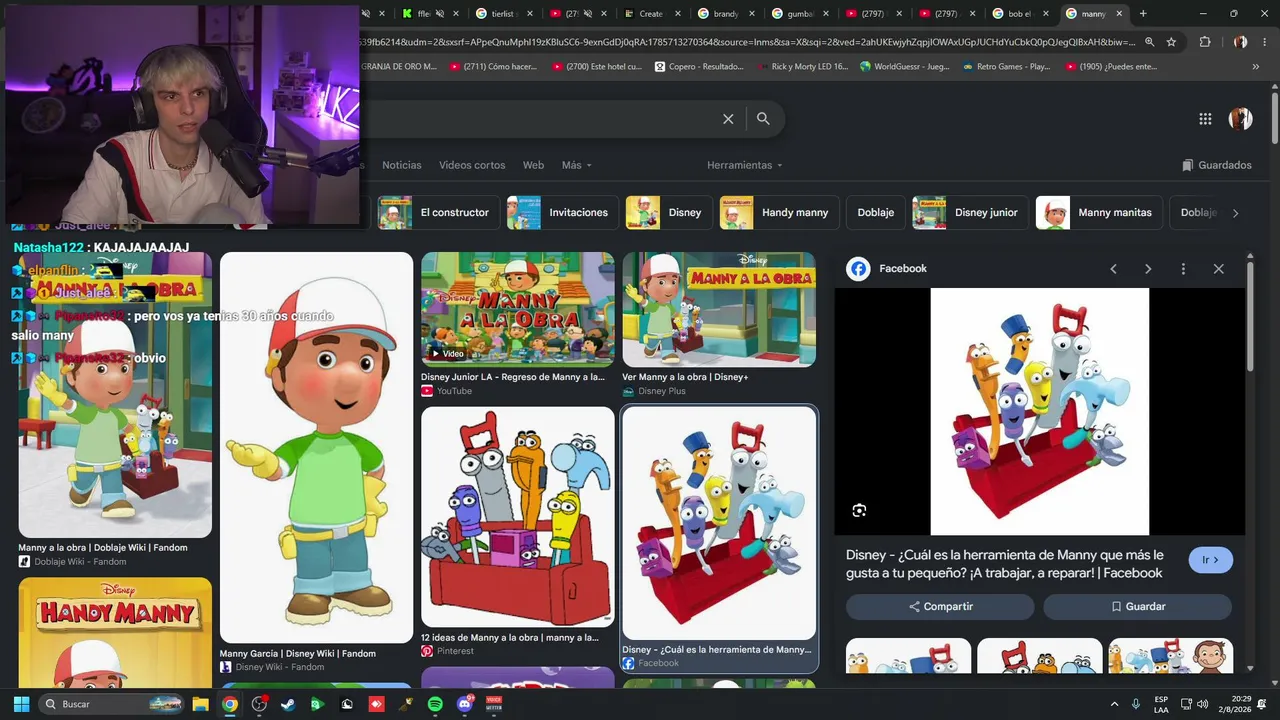1280x720 pixels.
Task: Click Compartir to share image
Action: pos(940,607)
